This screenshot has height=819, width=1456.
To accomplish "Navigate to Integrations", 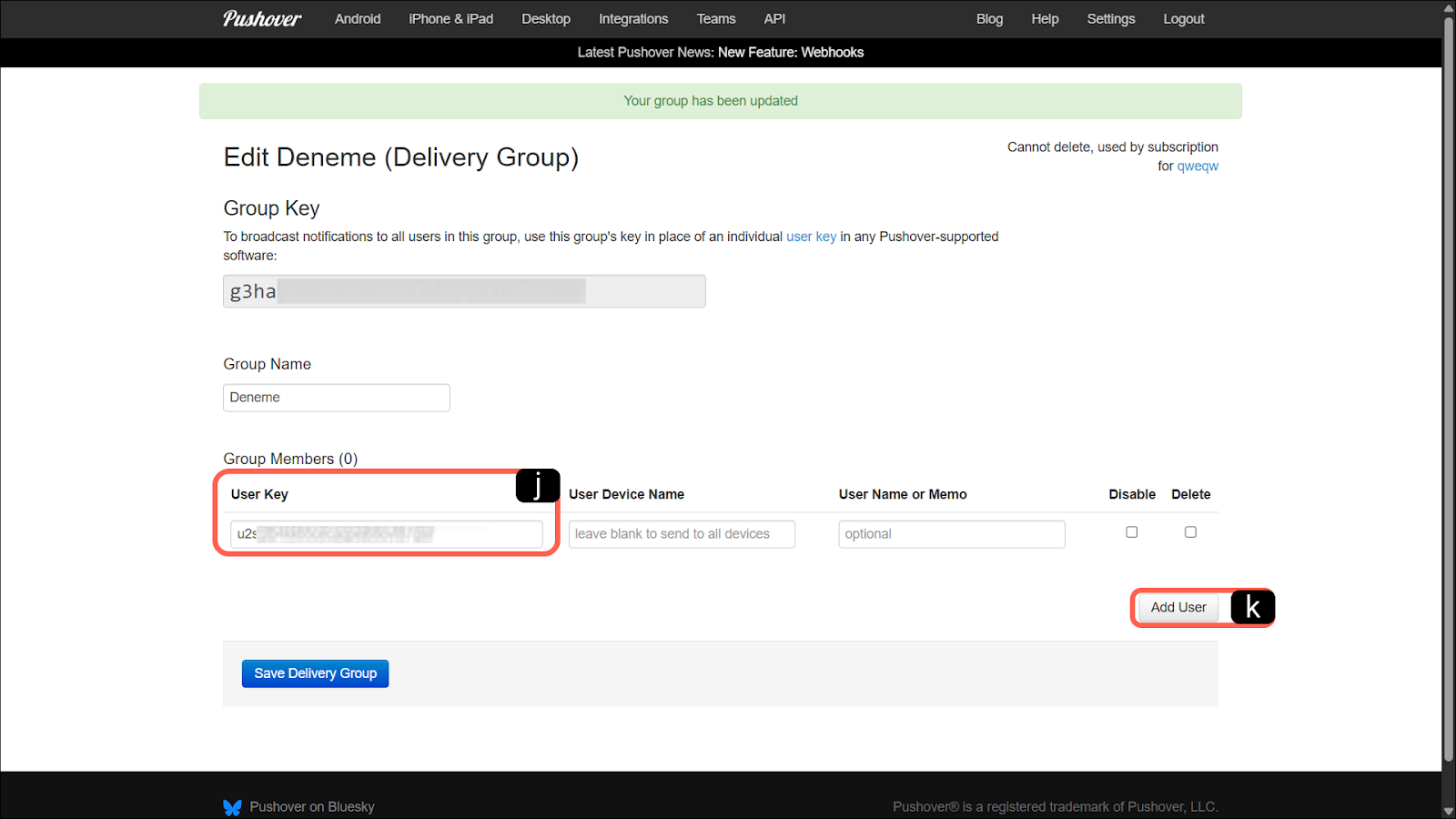I will [632, 19].
